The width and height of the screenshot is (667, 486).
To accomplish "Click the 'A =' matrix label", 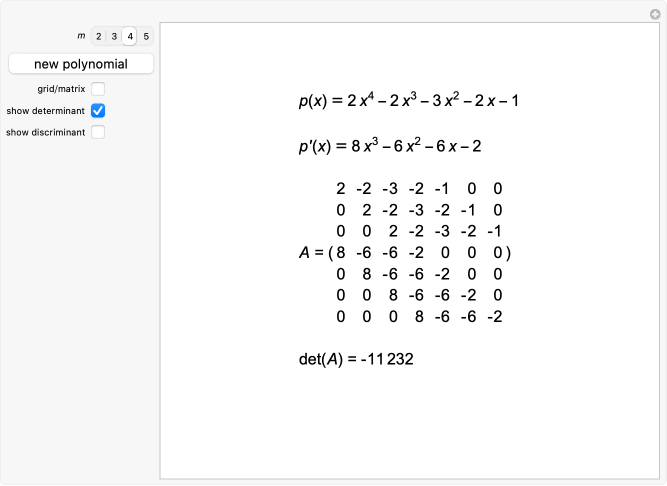I will (x=311, y=253).
